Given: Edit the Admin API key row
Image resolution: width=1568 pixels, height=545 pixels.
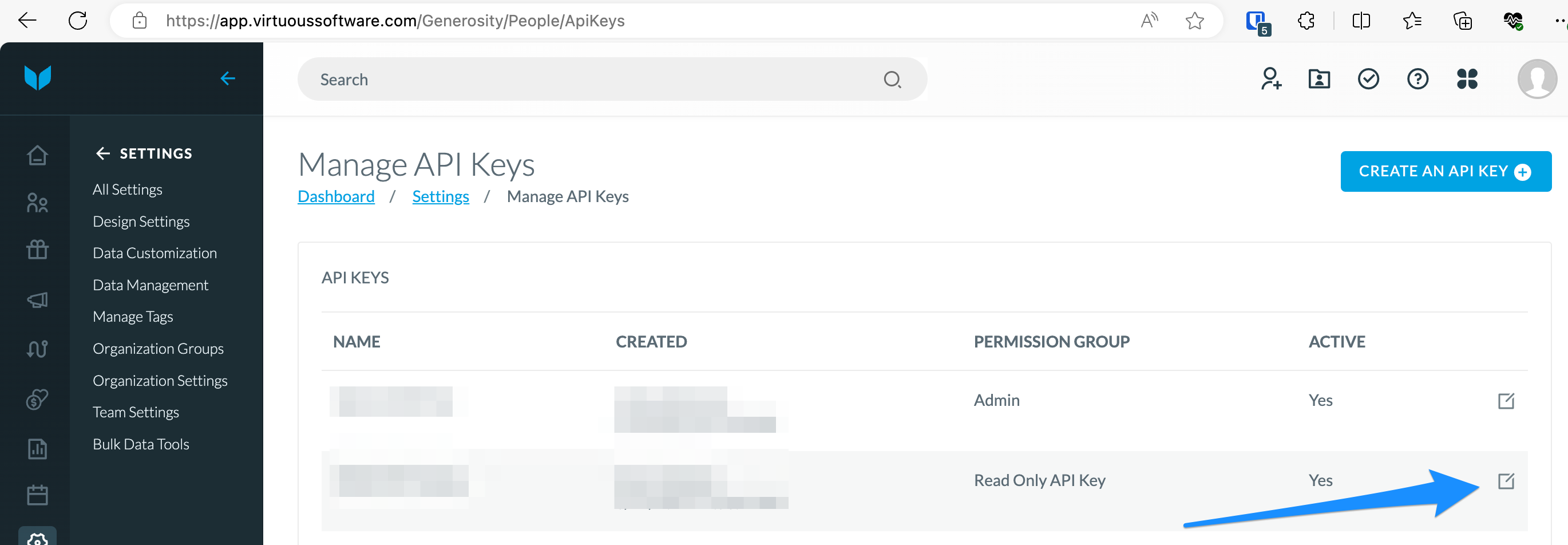Looking at the screenshot, I should (1506, 401).
